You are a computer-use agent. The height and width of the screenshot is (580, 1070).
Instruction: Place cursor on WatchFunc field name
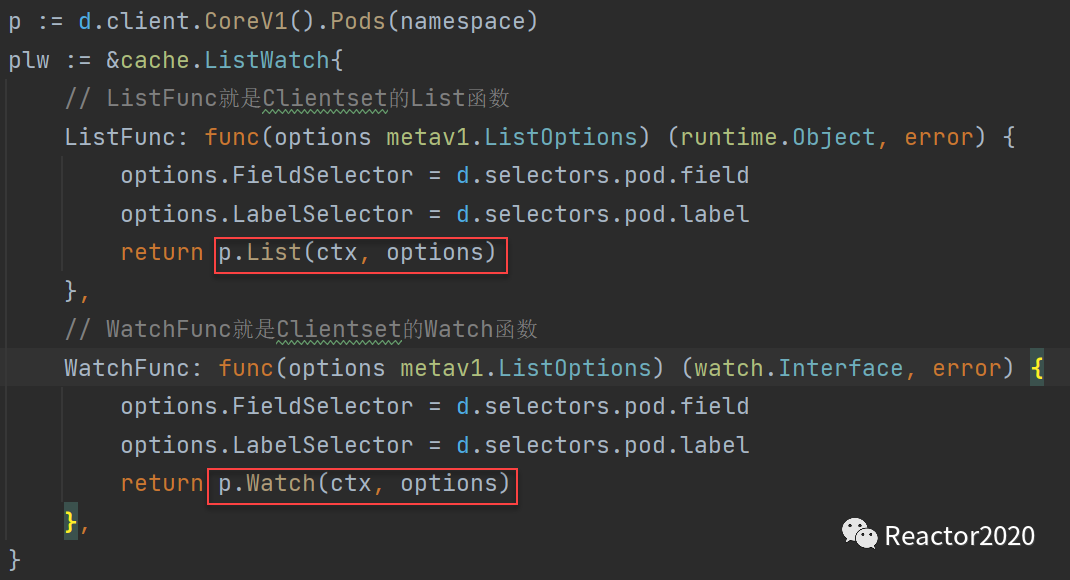tap(127, 368)
